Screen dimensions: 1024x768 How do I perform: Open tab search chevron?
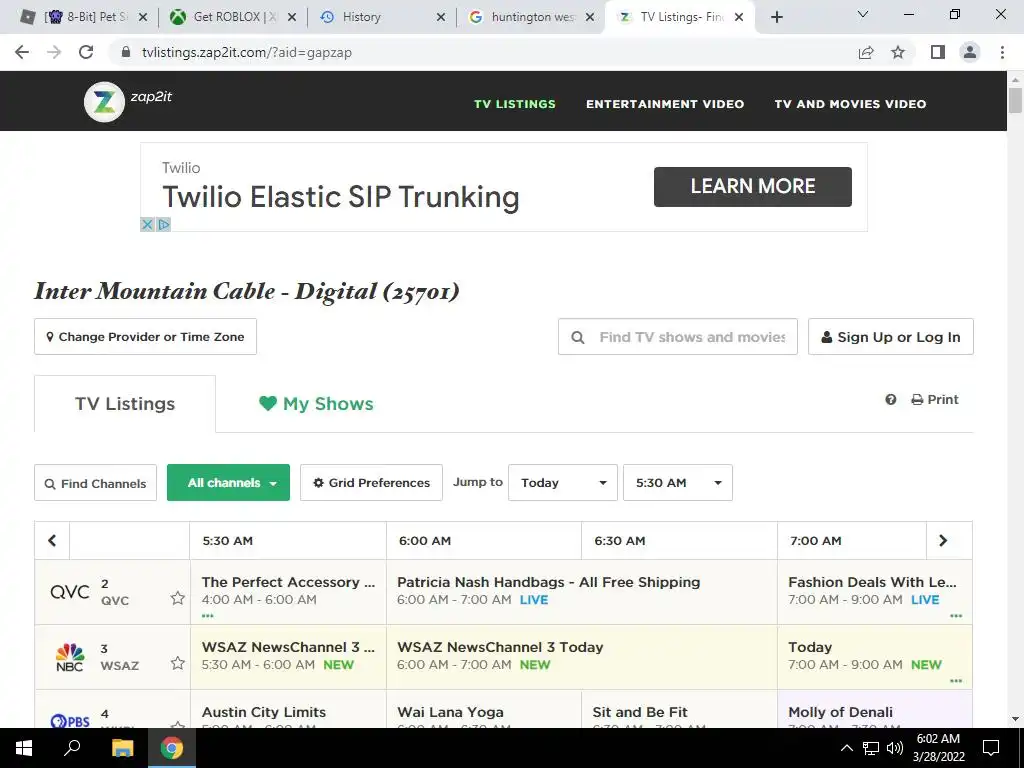point(863,14)
